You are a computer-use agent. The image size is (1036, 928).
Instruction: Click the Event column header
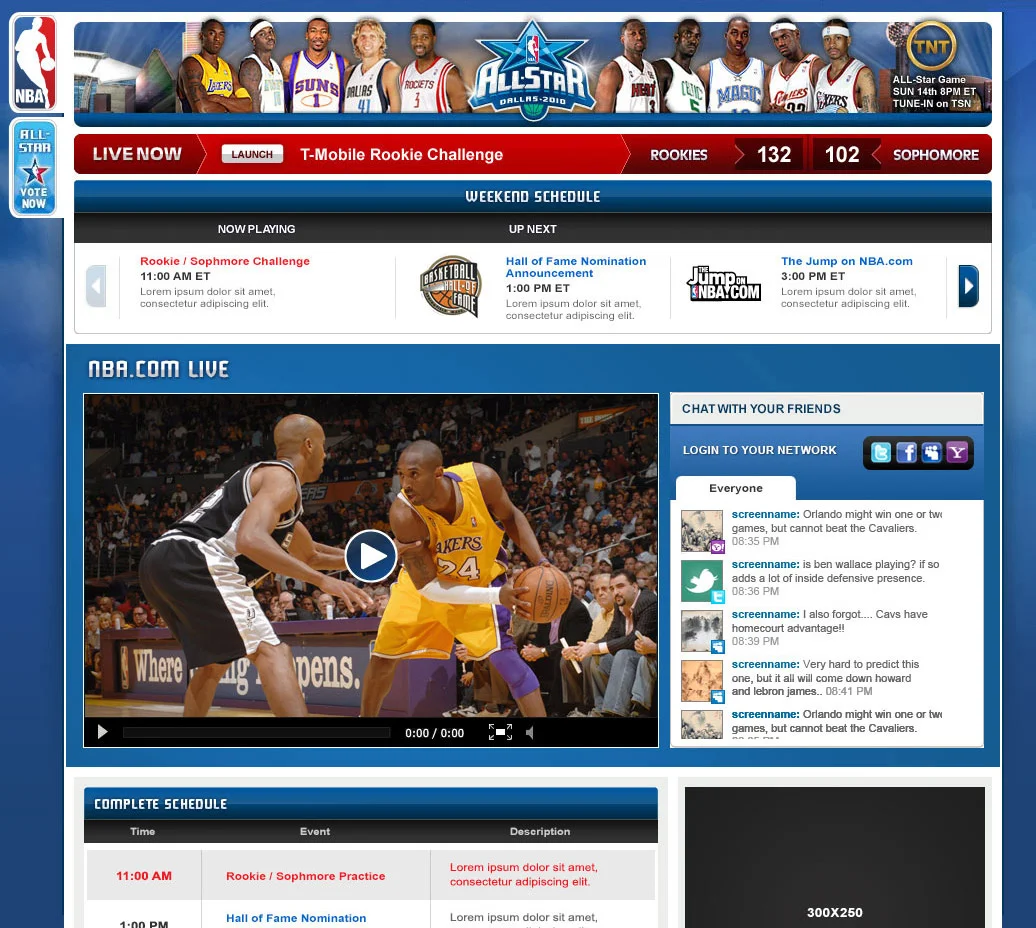314,832
